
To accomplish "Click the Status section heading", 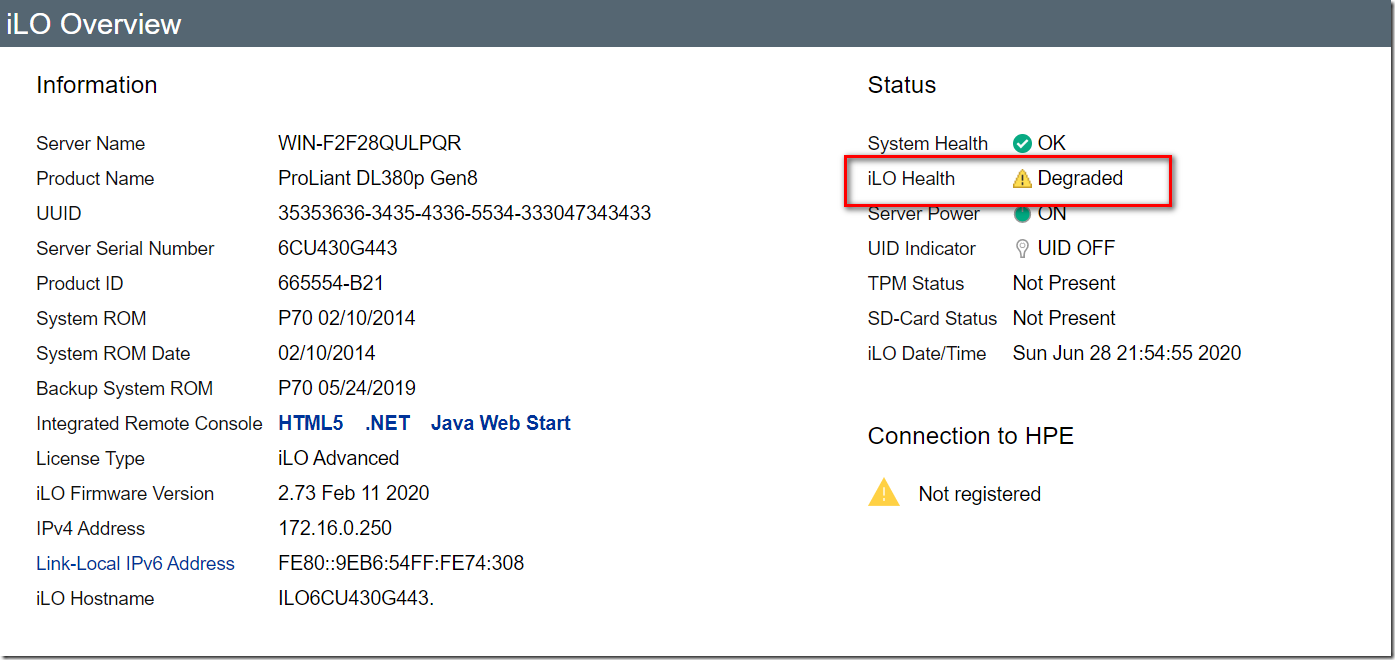I will click(x=902, y=85).
